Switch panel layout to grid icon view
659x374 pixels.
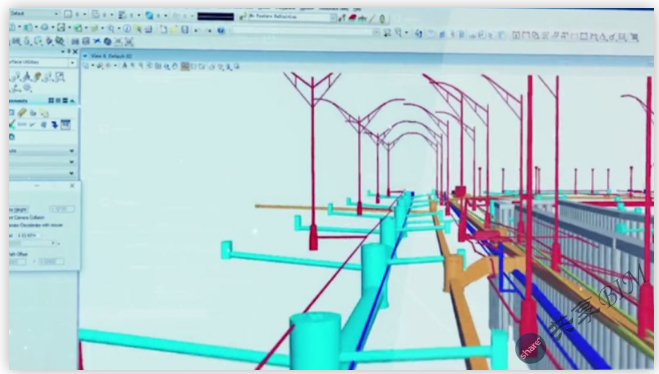[x=51, y=101]
